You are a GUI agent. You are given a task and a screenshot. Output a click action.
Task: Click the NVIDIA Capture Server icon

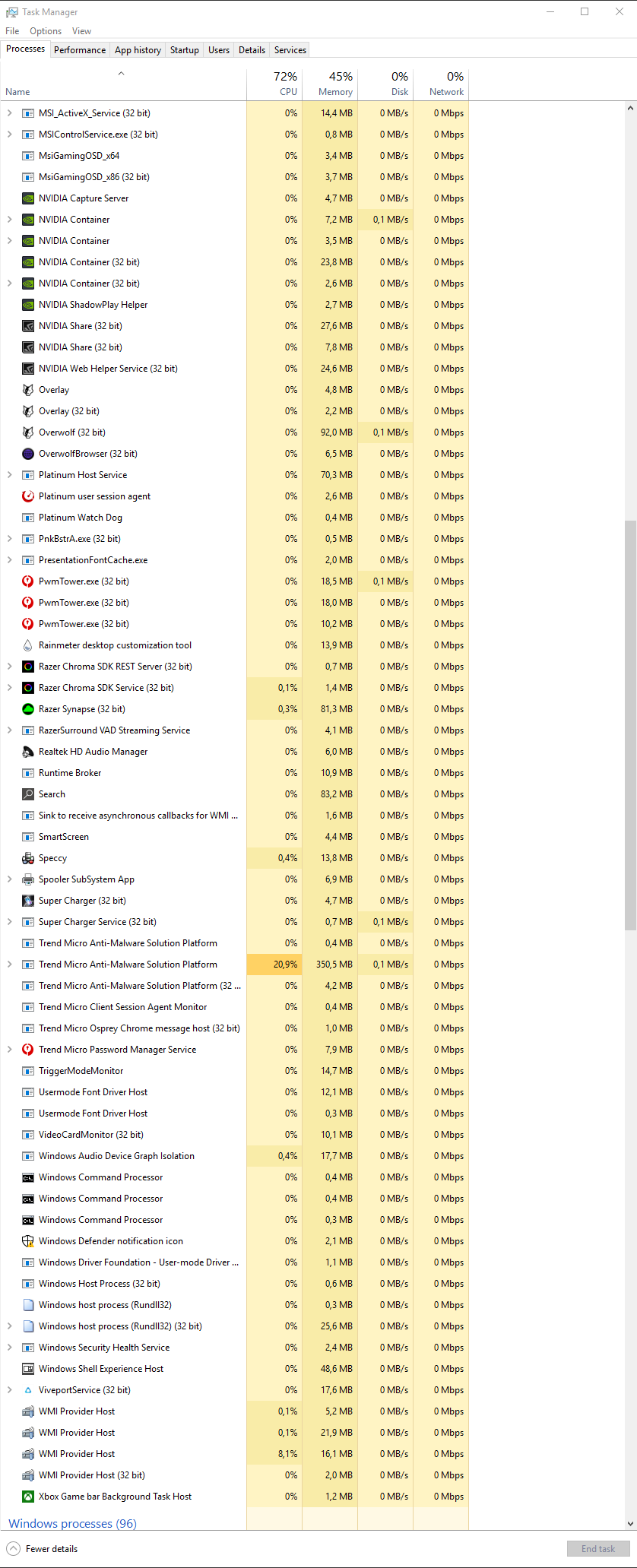point(28,198)
